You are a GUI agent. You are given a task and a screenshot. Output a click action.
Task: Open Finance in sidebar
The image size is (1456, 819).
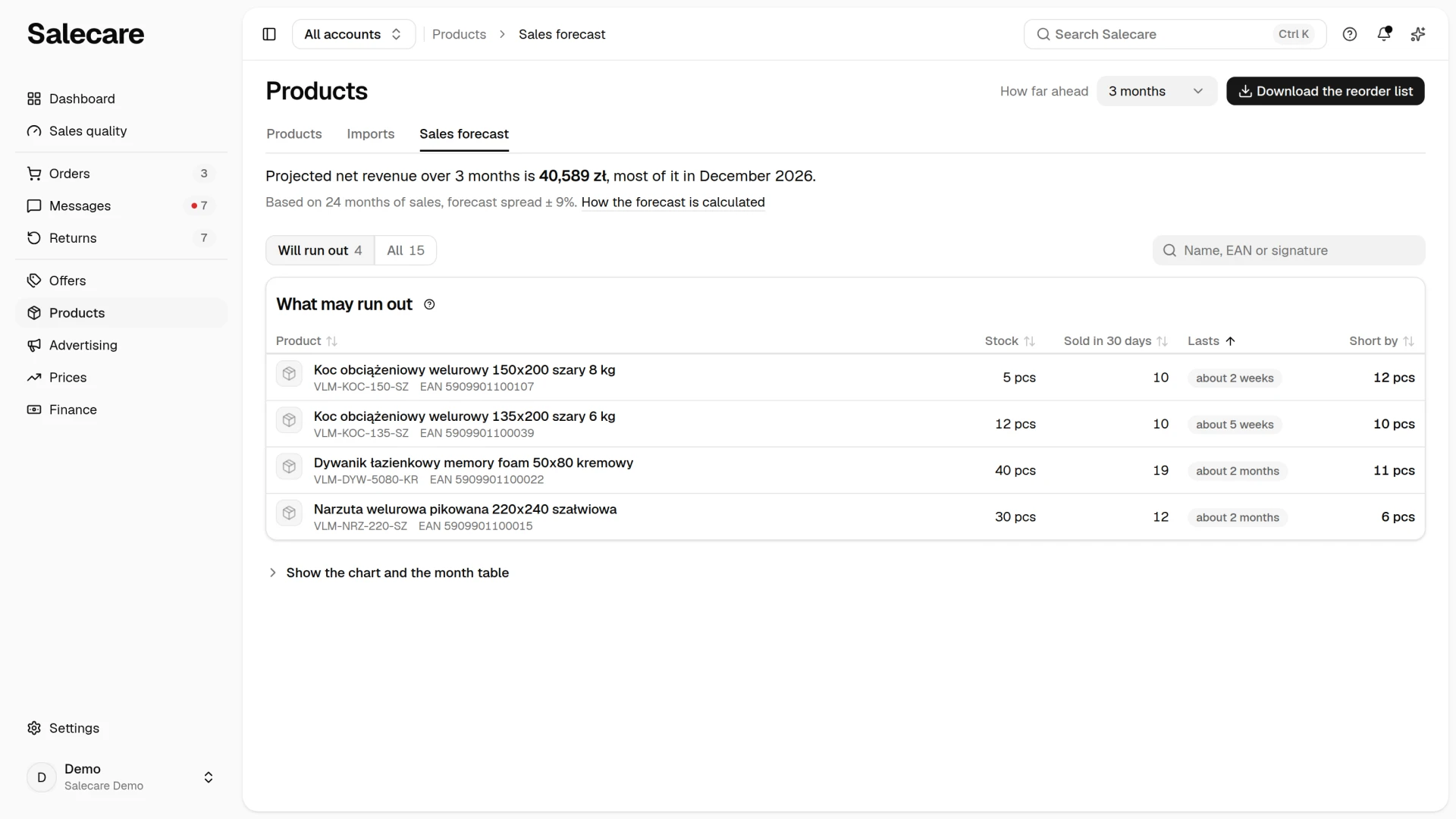coord(121,409)
